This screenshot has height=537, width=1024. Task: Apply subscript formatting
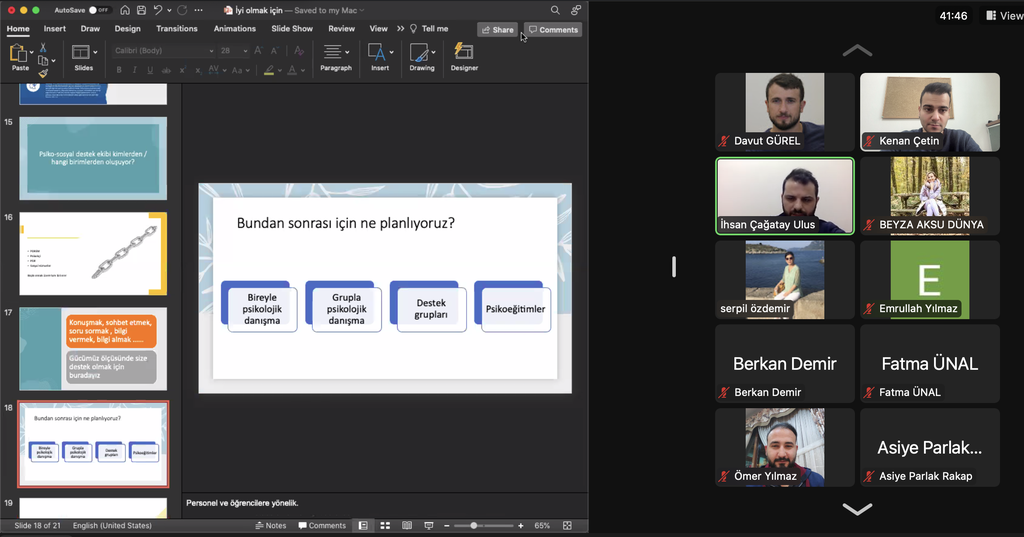click(198, 70)
